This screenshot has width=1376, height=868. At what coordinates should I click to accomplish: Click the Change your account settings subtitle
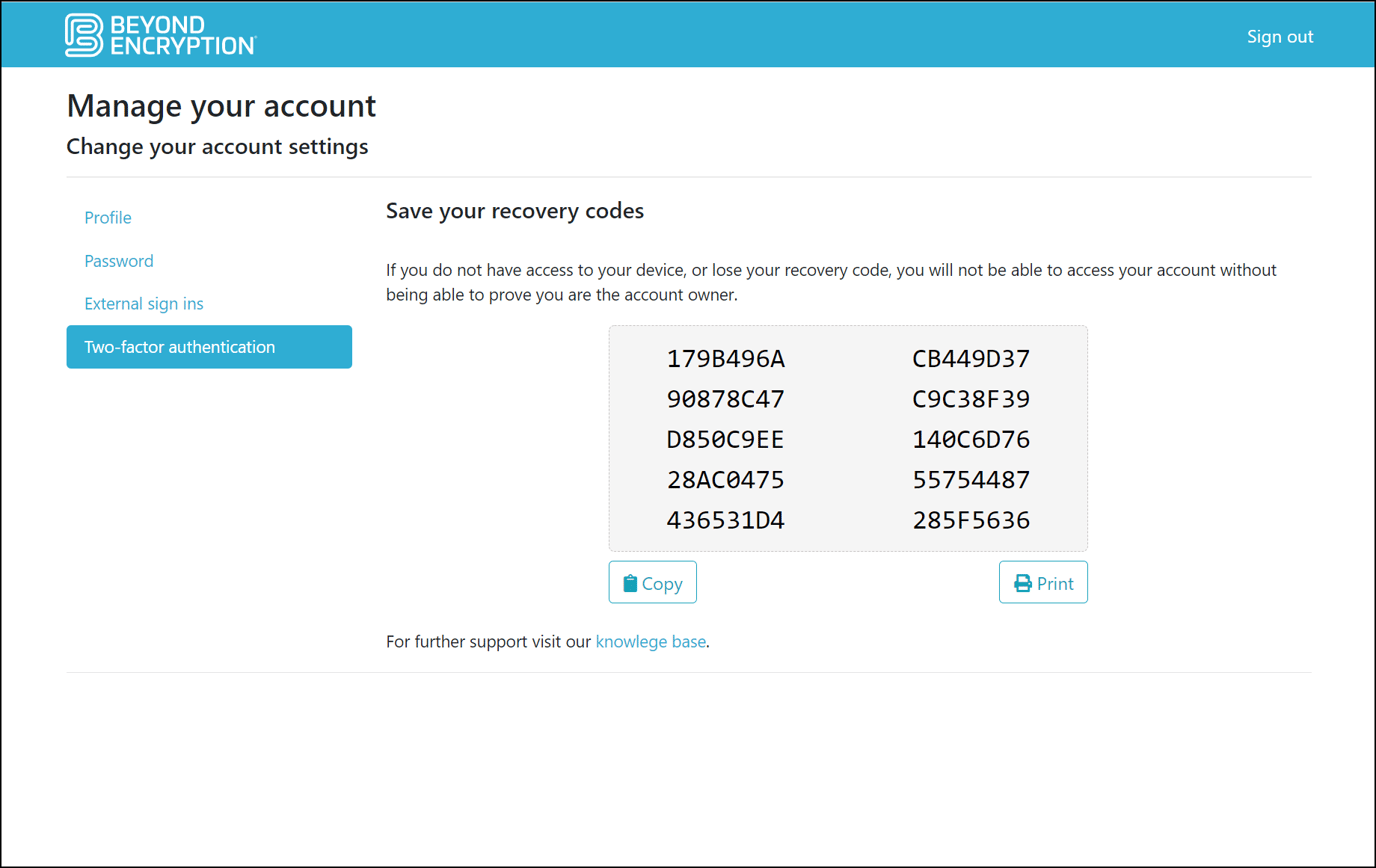tap(217, 146)
